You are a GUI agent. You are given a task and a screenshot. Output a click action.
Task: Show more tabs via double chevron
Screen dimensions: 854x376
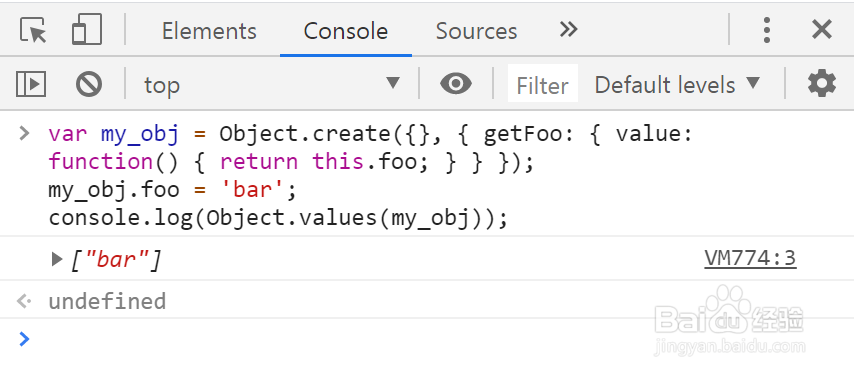pyautogui.click(x=568, y=29)
